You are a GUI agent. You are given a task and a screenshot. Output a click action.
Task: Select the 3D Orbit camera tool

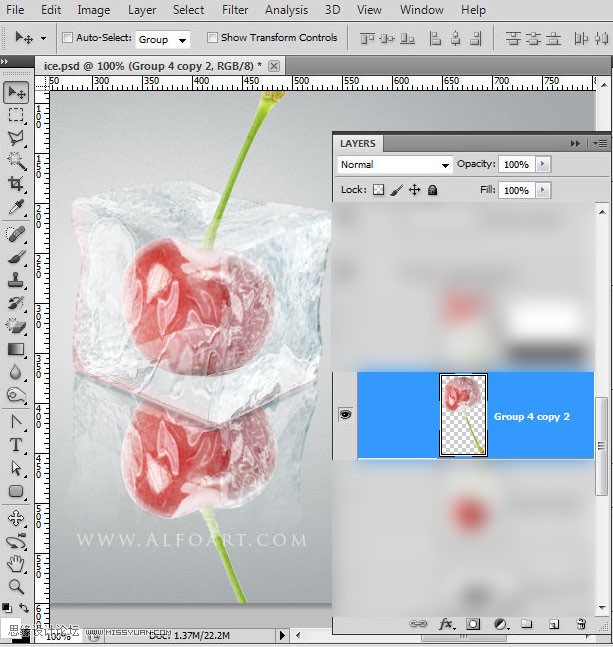(x=16, y=541)
